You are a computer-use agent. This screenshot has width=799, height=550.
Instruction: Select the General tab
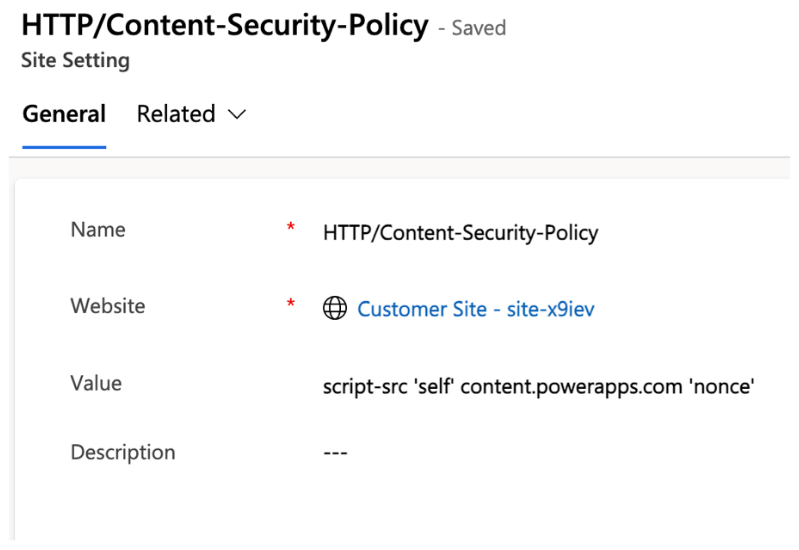point(64,114)
